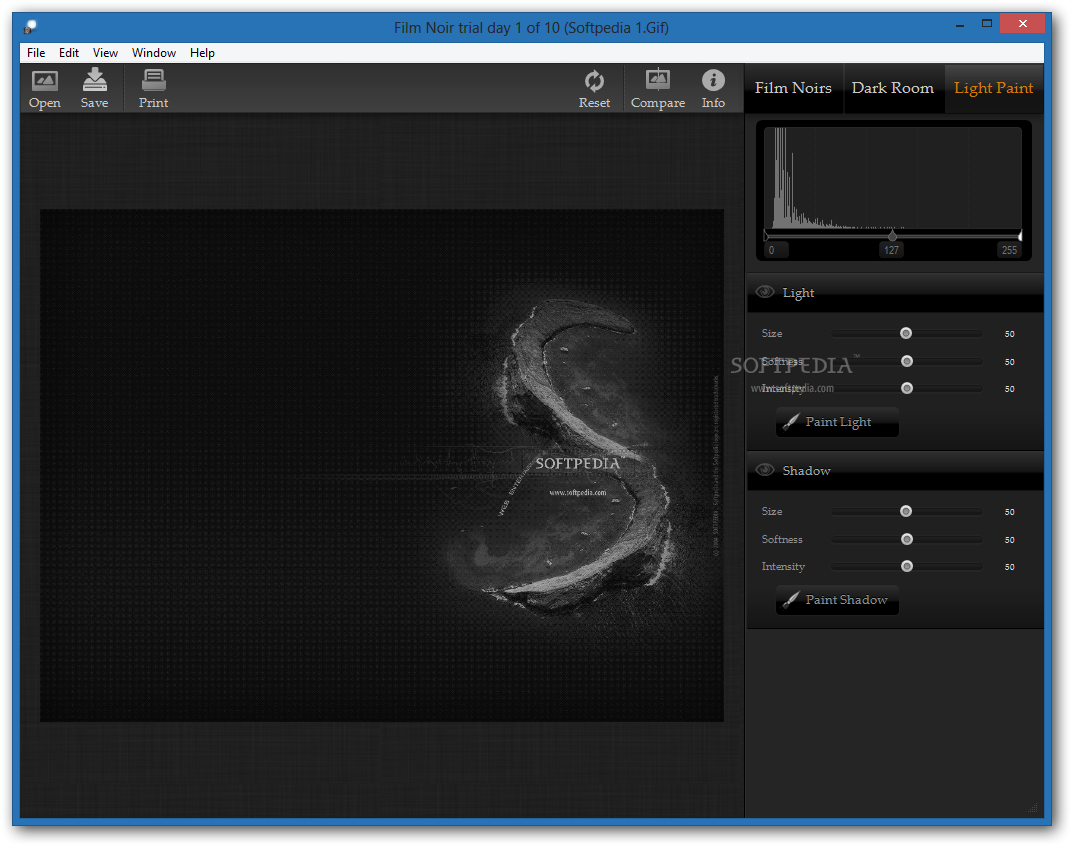Print the photo via the Print icon
The height and width of the screenshot is (846, 1072).
click(153, 89)
